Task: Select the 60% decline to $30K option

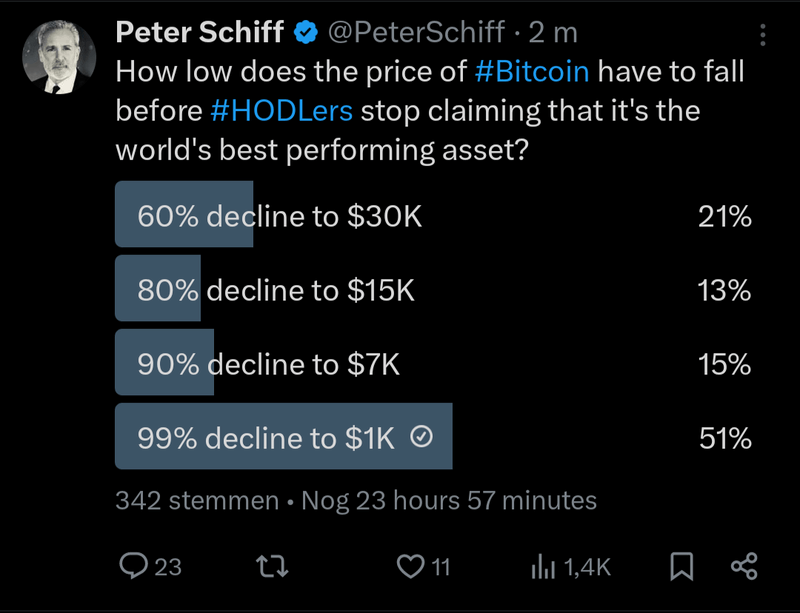Action: click(280, 216)
